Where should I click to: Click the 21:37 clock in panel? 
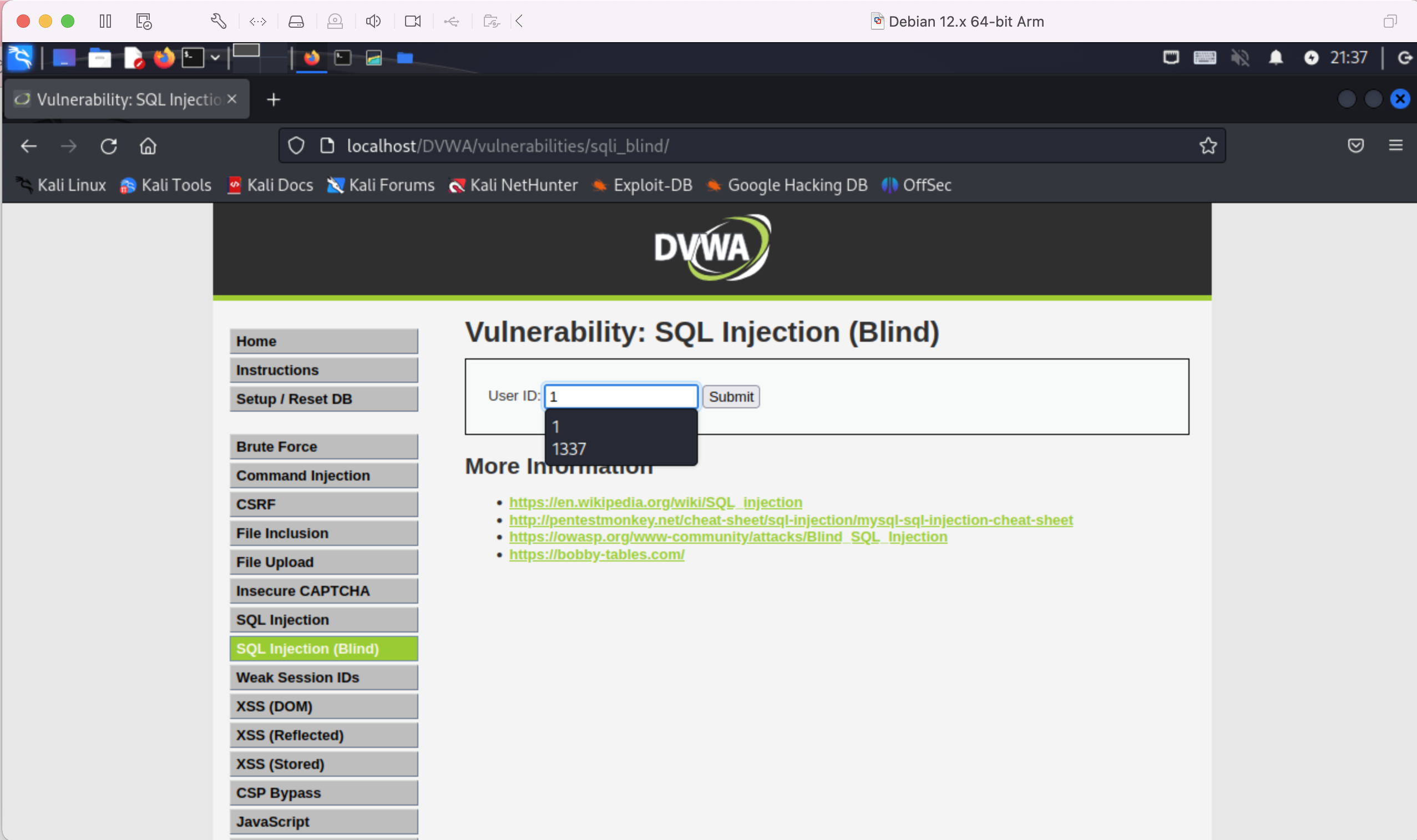click(x=1349, y=58)
